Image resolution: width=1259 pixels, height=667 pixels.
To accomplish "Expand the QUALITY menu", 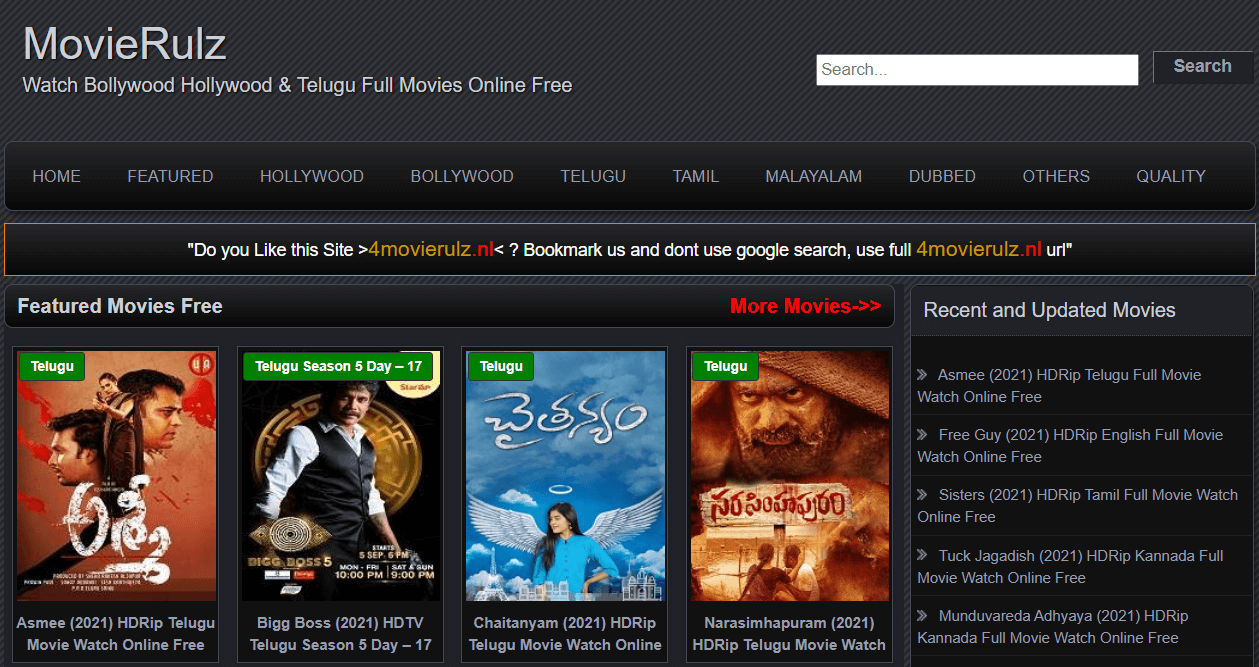I will 1170,176.
